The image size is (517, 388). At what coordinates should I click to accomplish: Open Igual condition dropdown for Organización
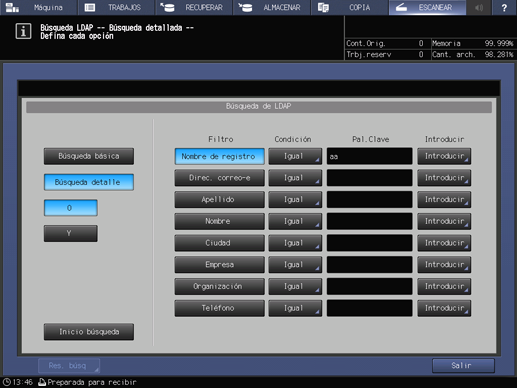click(295, 286)
